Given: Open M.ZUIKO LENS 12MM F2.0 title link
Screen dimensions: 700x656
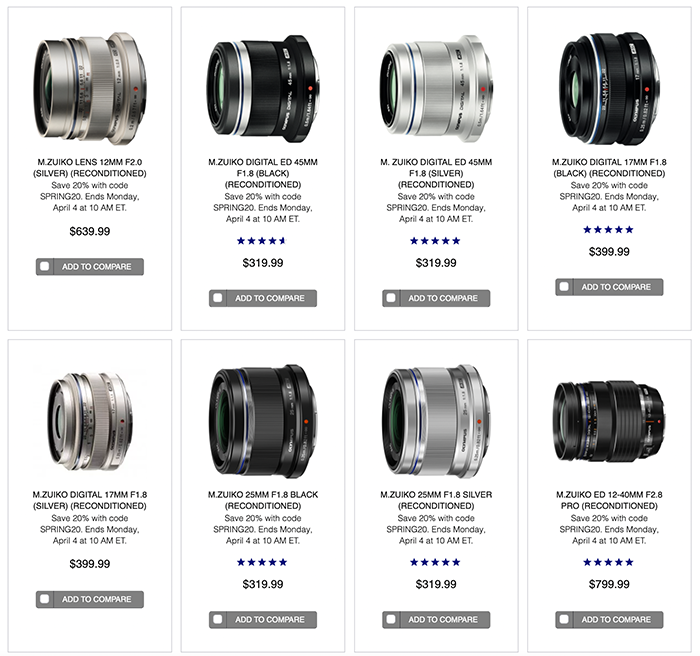Looking at the screenshot, I should (90, 167).
